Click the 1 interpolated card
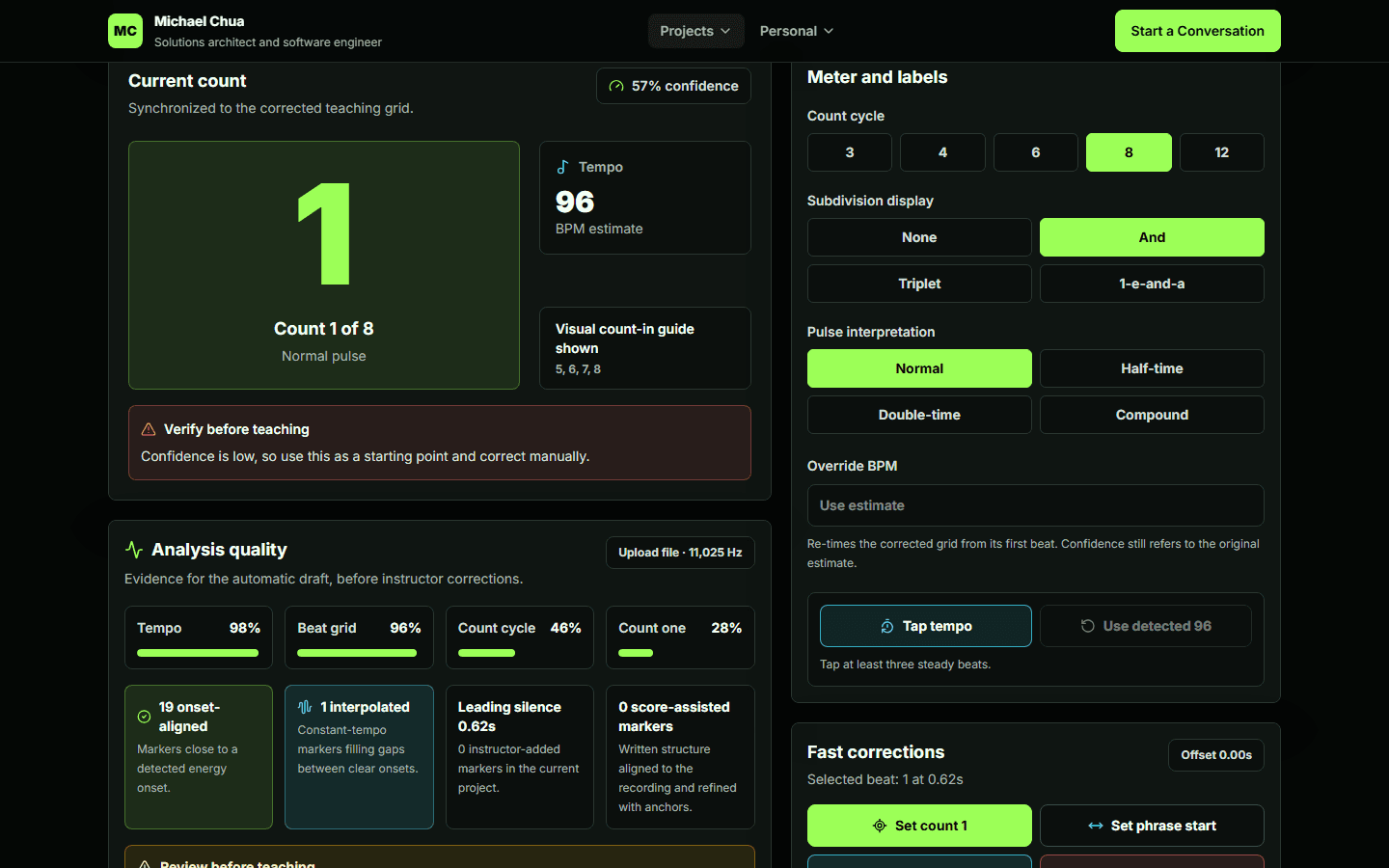Screen dimensions: 1389x868 359,757
